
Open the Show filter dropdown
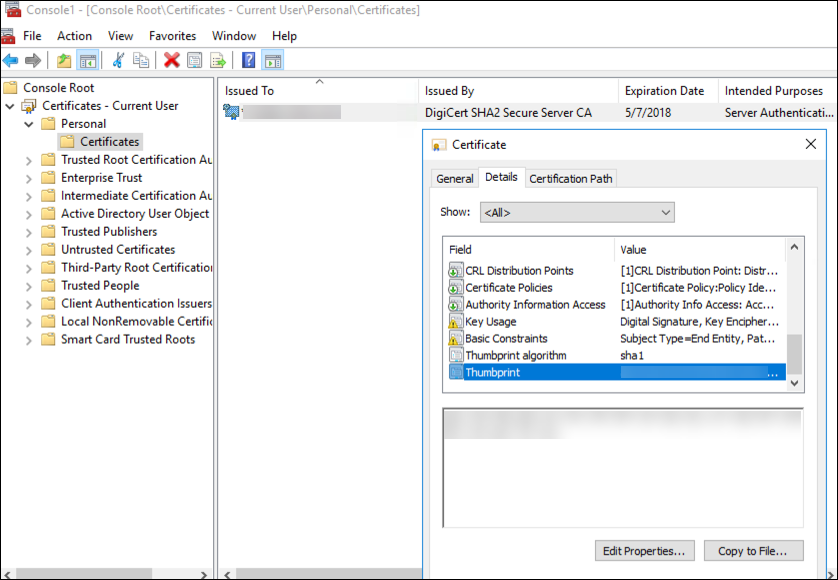(577, 213)
